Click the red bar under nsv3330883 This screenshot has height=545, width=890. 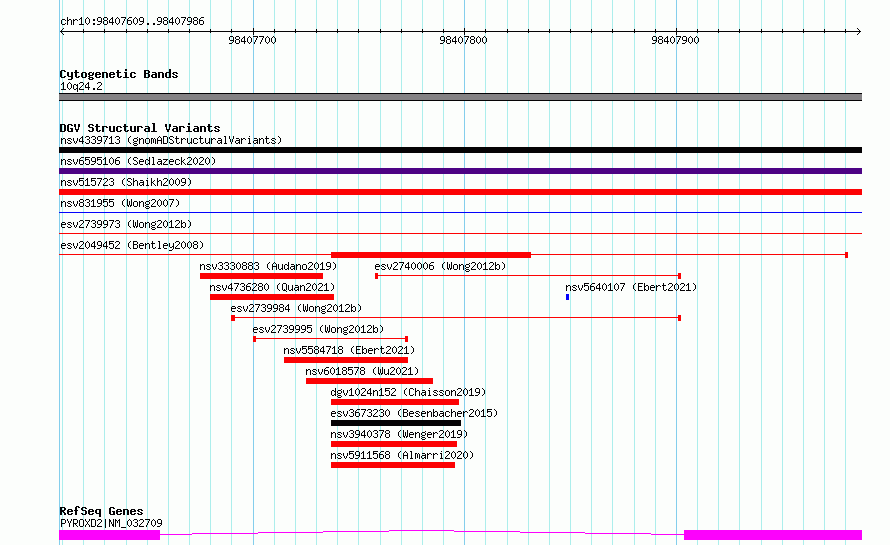click(x=261, y=276)
